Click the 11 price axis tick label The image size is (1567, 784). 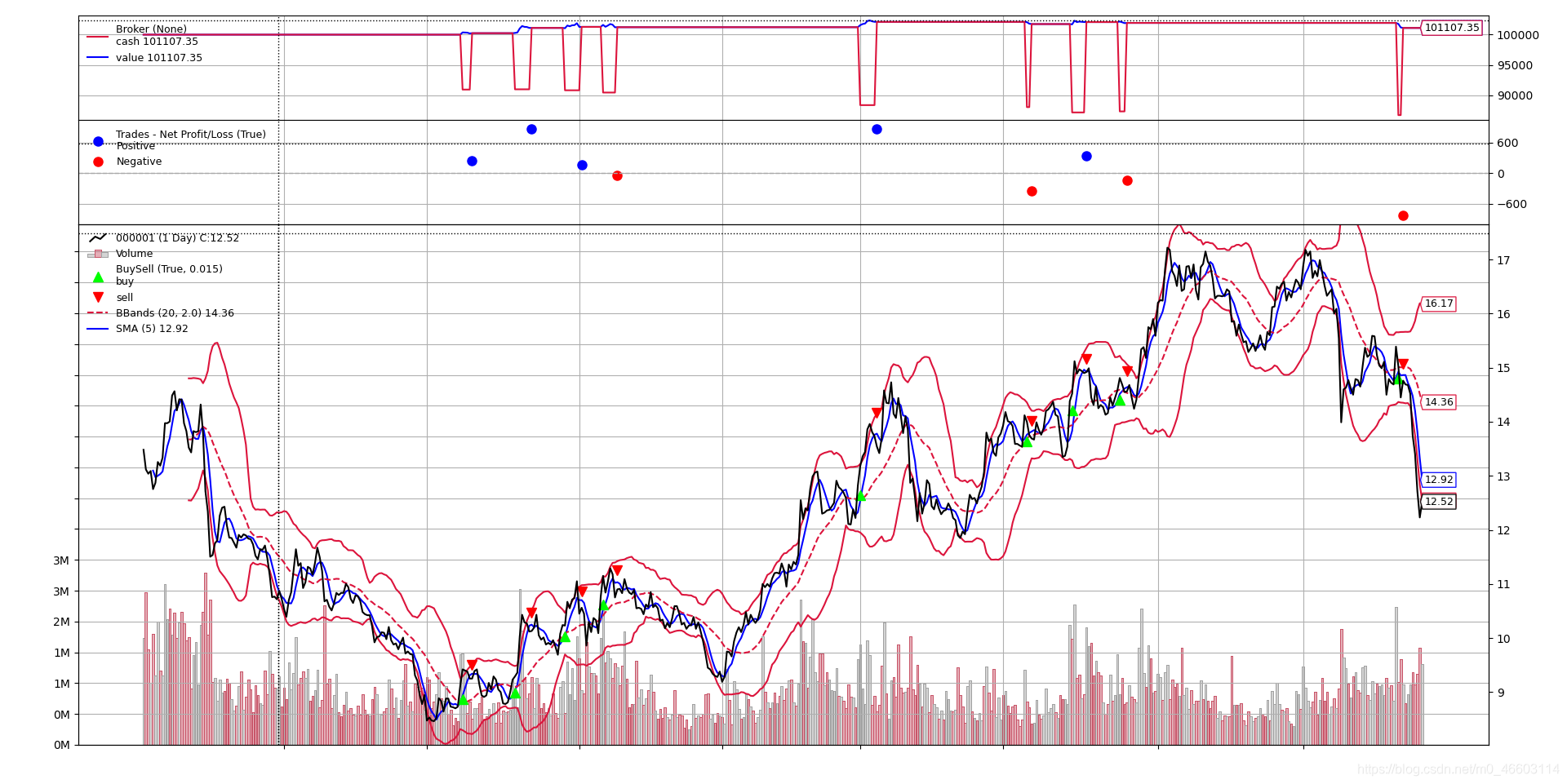[1503, 584]
